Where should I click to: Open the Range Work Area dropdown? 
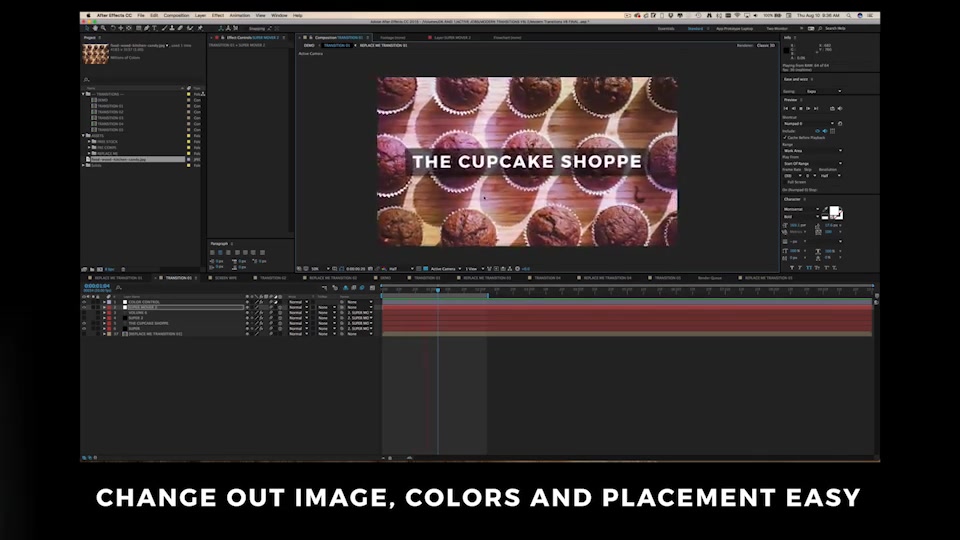pyautogui.click(x=812, y=151)
